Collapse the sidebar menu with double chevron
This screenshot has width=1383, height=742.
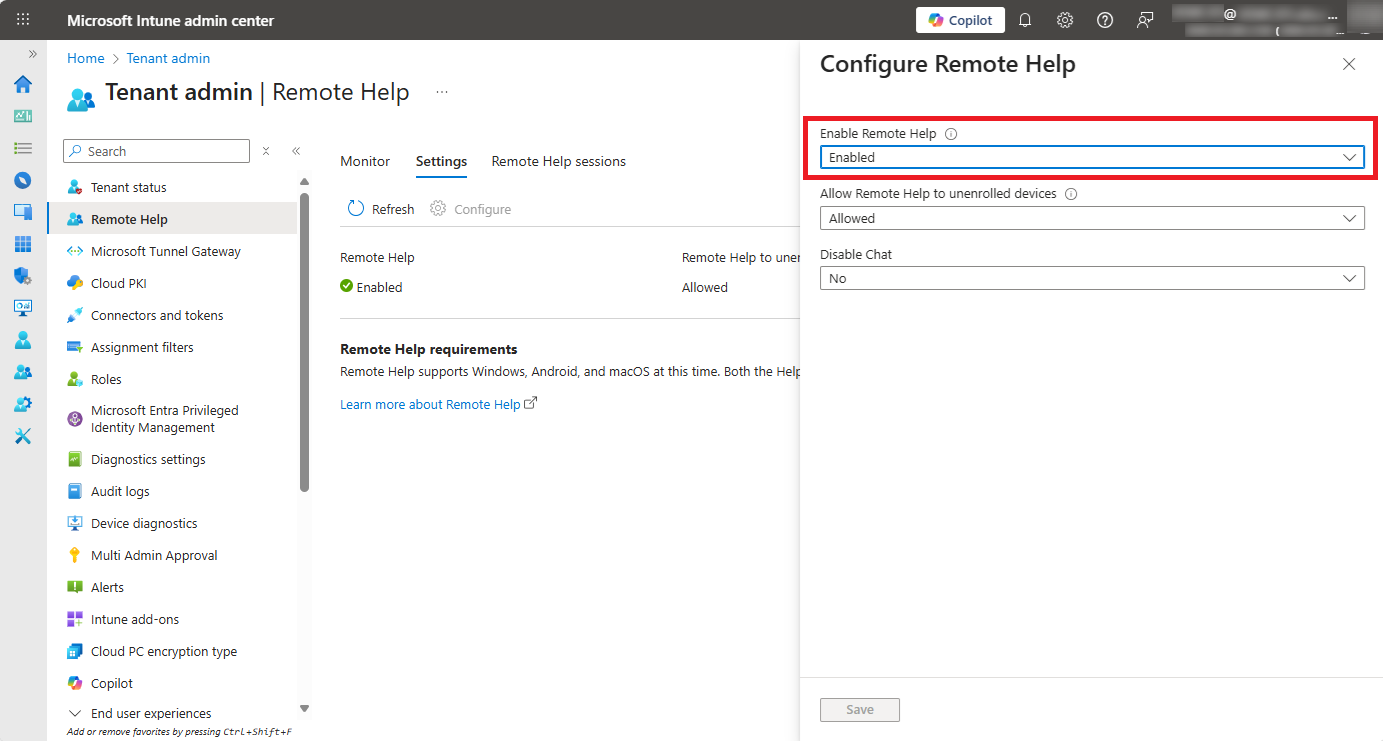pos(296,151)
